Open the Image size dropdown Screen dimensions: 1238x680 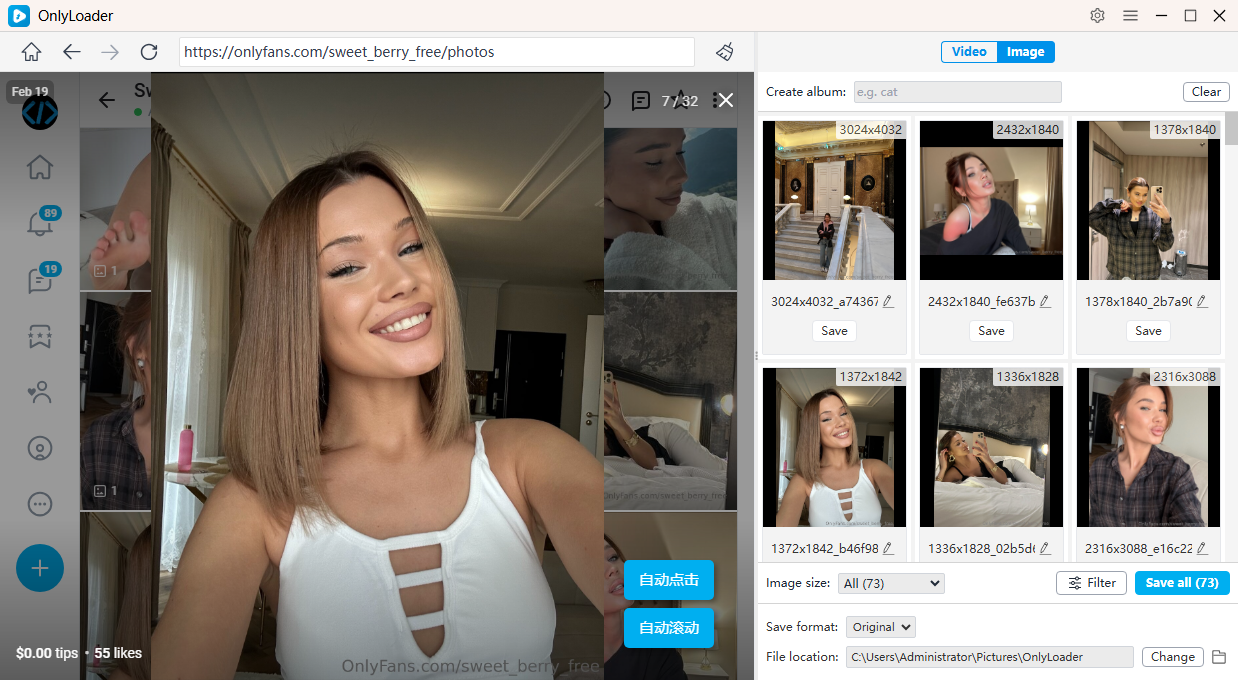pos(891,583)
